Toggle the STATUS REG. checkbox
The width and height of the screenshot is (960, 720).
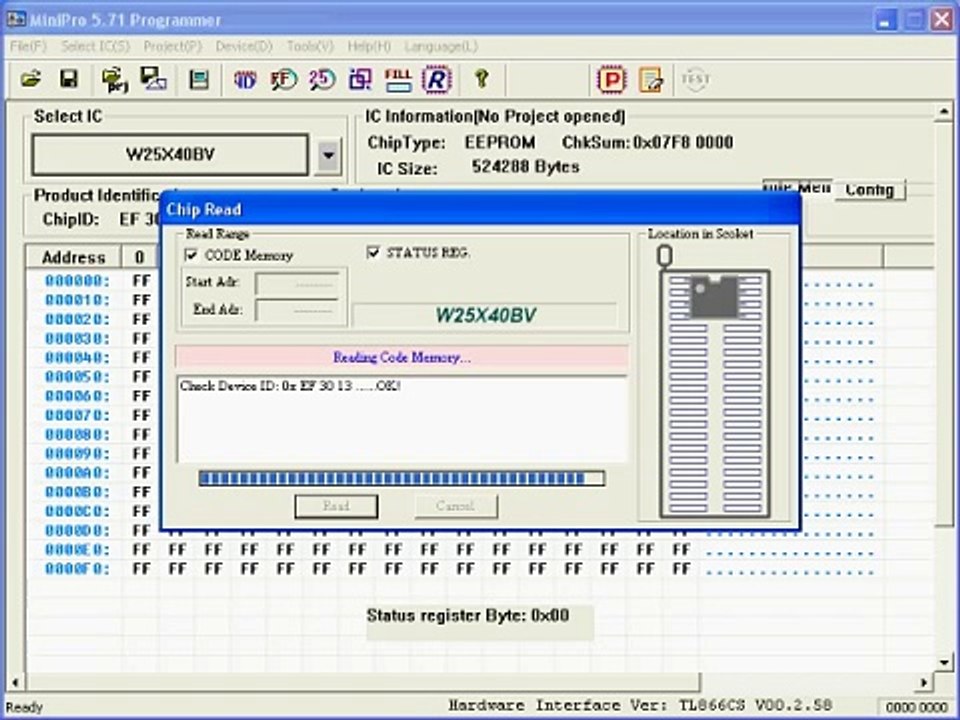pyautogui.click(x=373, y=252)
